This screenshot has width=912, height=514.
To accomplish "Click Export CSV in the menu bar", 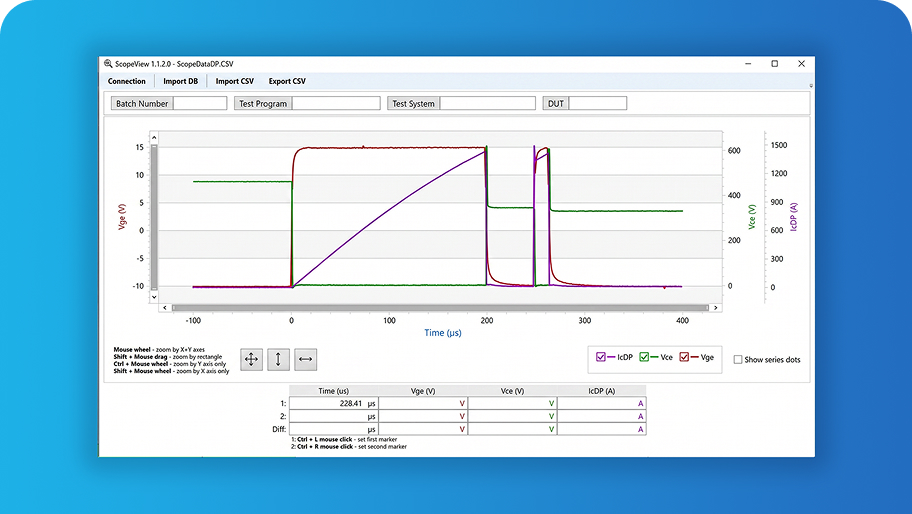I will click(287, 81).
